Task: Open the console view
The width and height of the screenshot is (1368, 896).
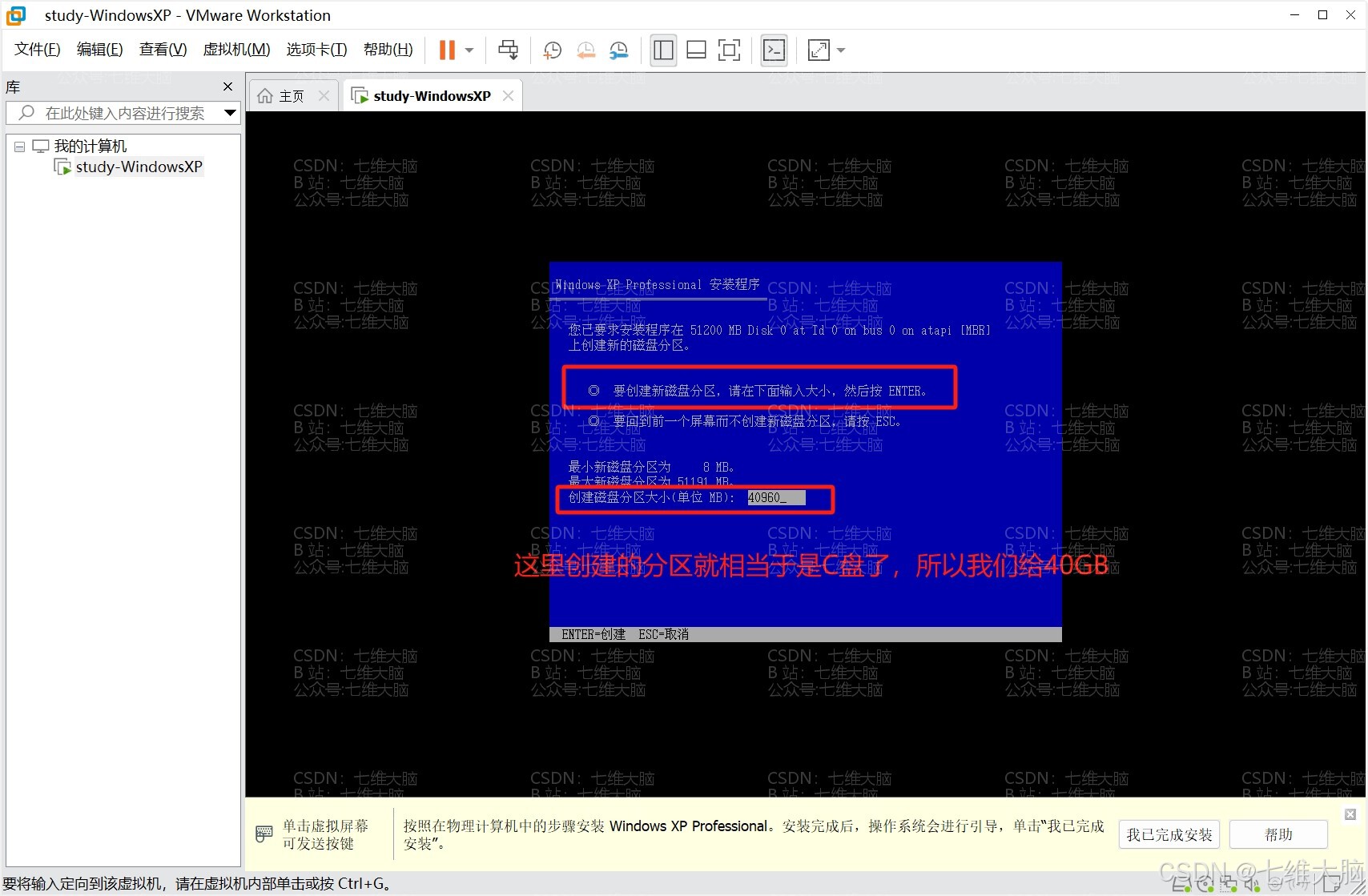Action: [x=774, y=50]
